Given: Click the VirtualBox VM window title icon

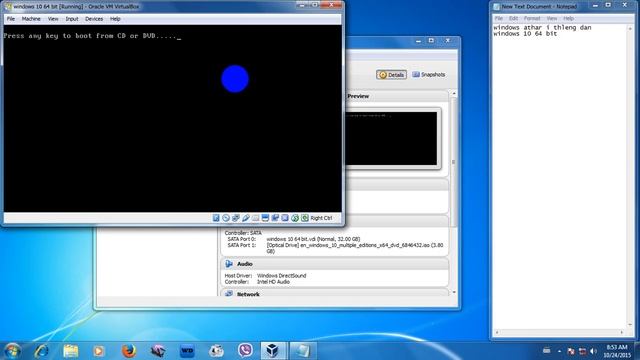Looking at the screenshot, I should point(8,7).
